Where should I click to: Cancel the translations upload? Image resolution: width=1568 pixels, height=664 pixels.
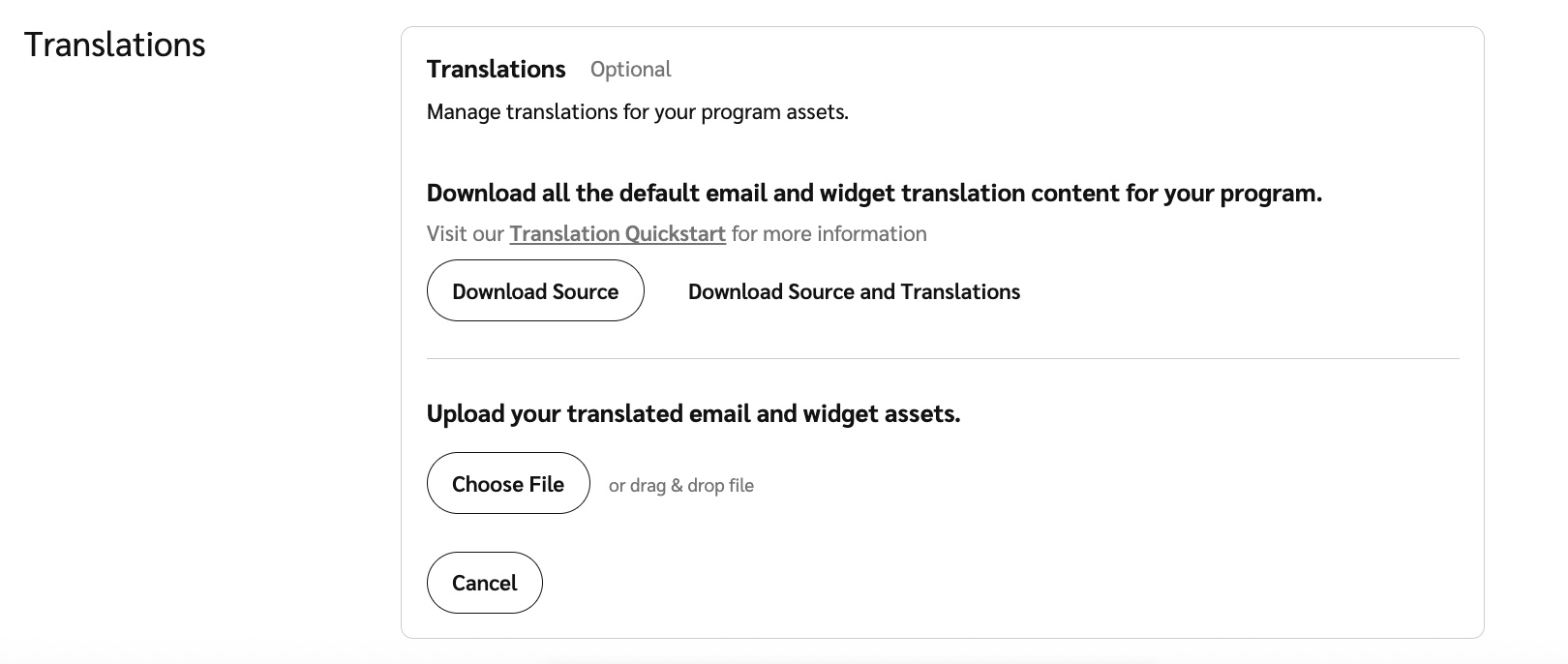point(484,583)
